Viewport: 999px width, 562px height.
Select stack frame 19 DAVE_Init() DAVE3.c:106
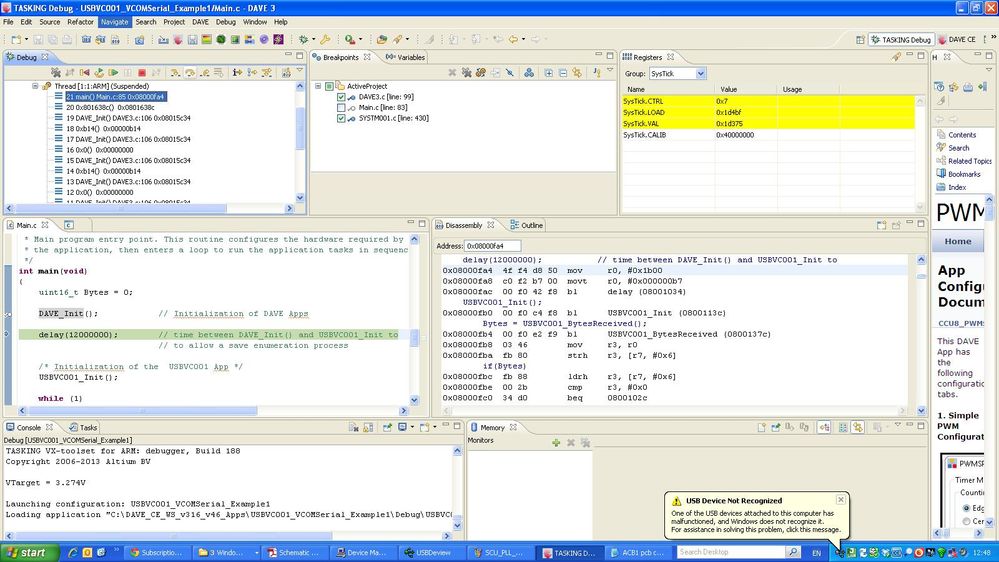[128, 118]
